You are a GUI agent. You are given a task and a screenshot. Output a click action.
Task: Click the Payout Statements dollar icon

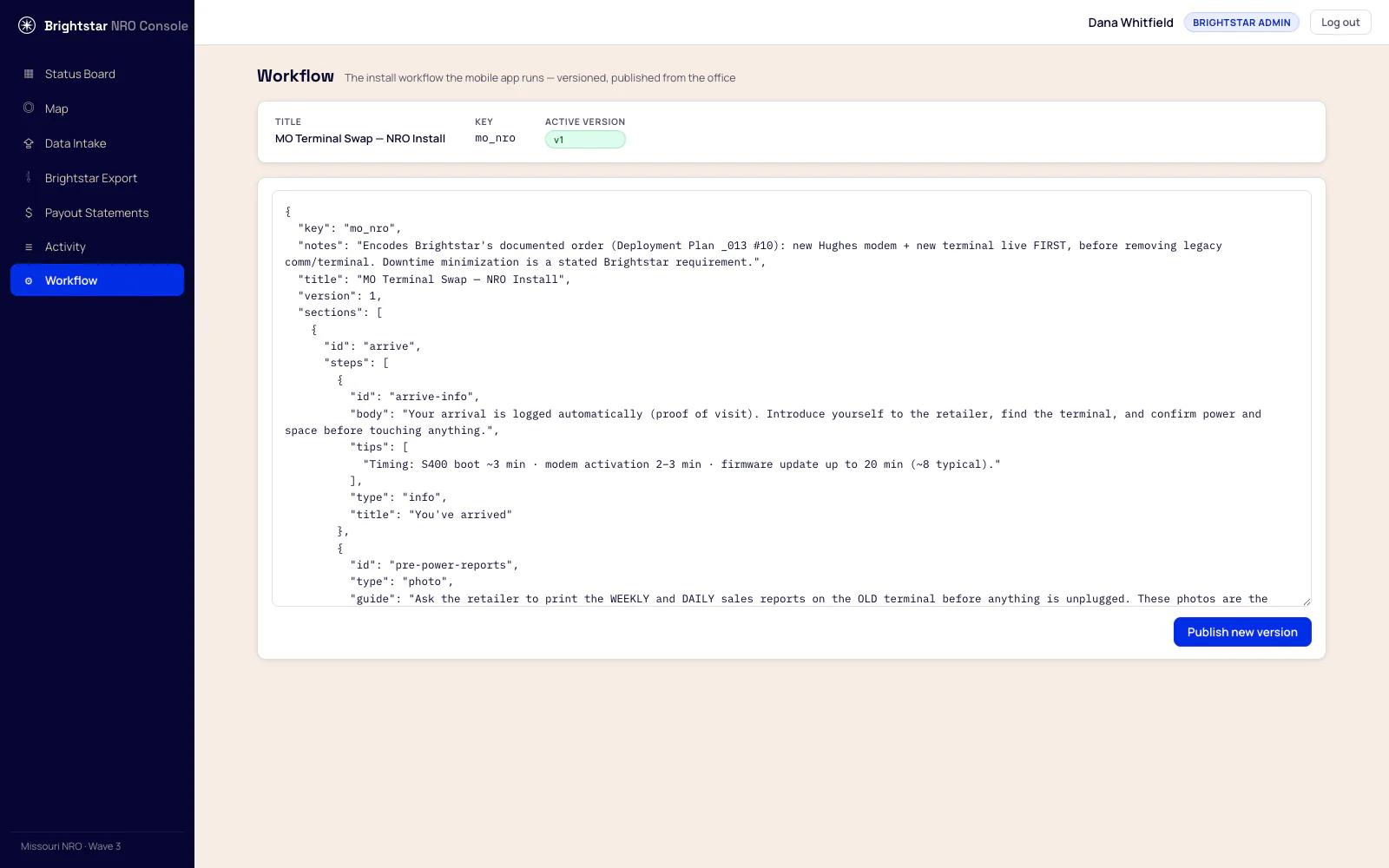coord(29,213)
